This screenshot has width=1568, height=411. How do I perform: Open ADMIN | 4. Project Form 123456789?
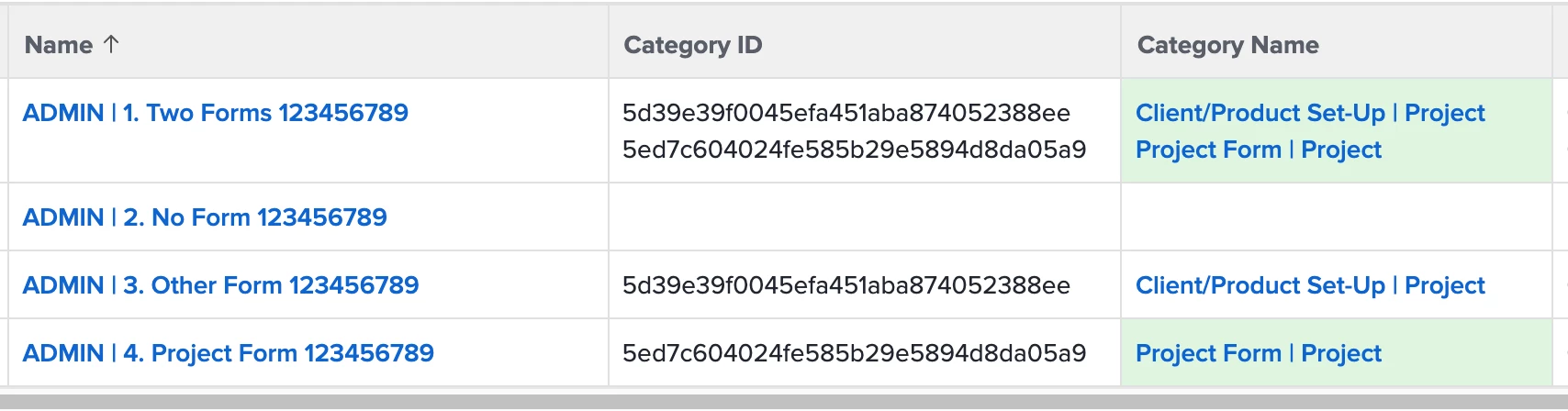(x=228, y=353)
